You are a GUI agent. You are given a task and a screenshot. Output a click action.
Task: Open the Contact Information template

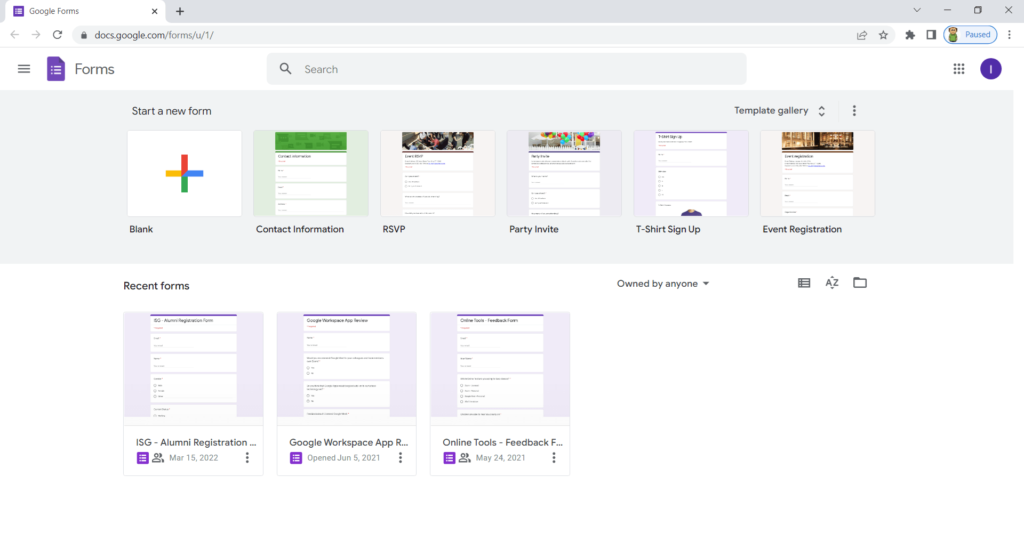tap(311, 174)
